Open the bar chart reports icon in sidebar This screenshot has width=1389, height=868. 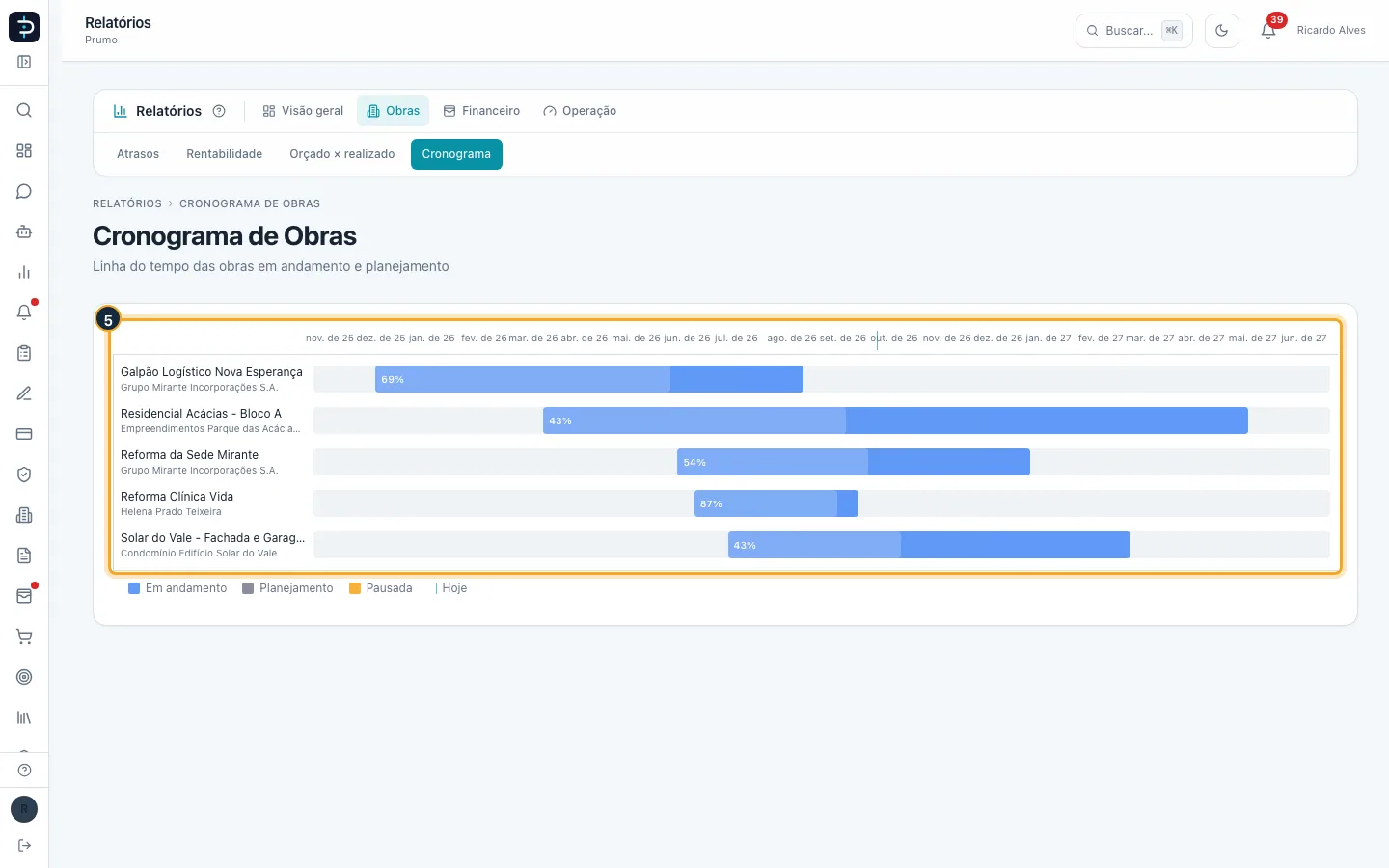[x=24, y=272]
